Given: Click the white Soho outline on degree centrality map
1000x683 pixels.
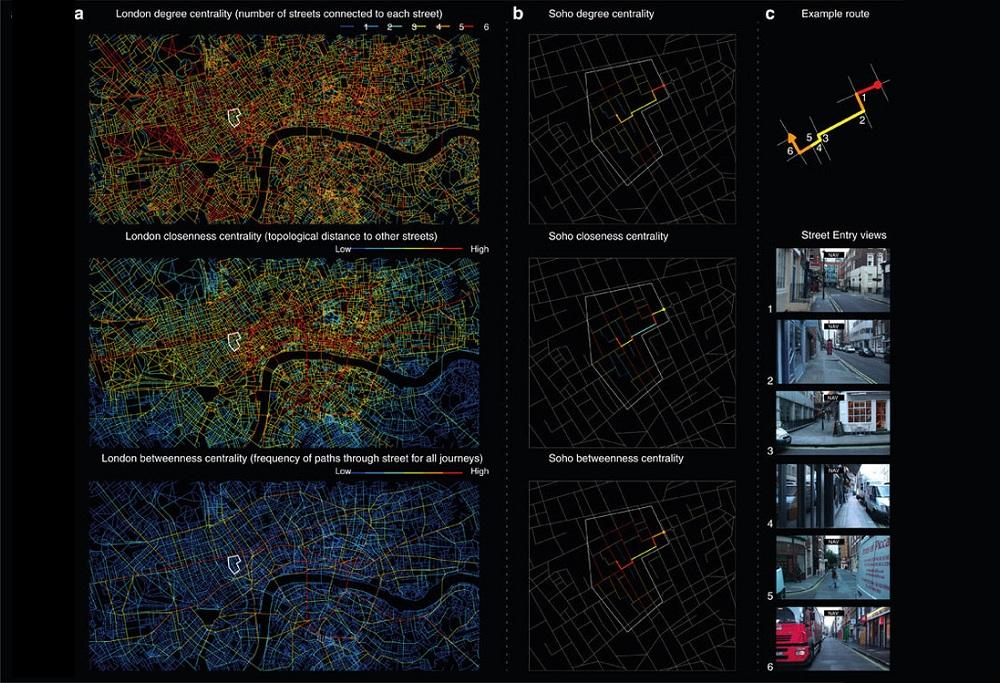Looking at the screenshot, I should [235, 117].
